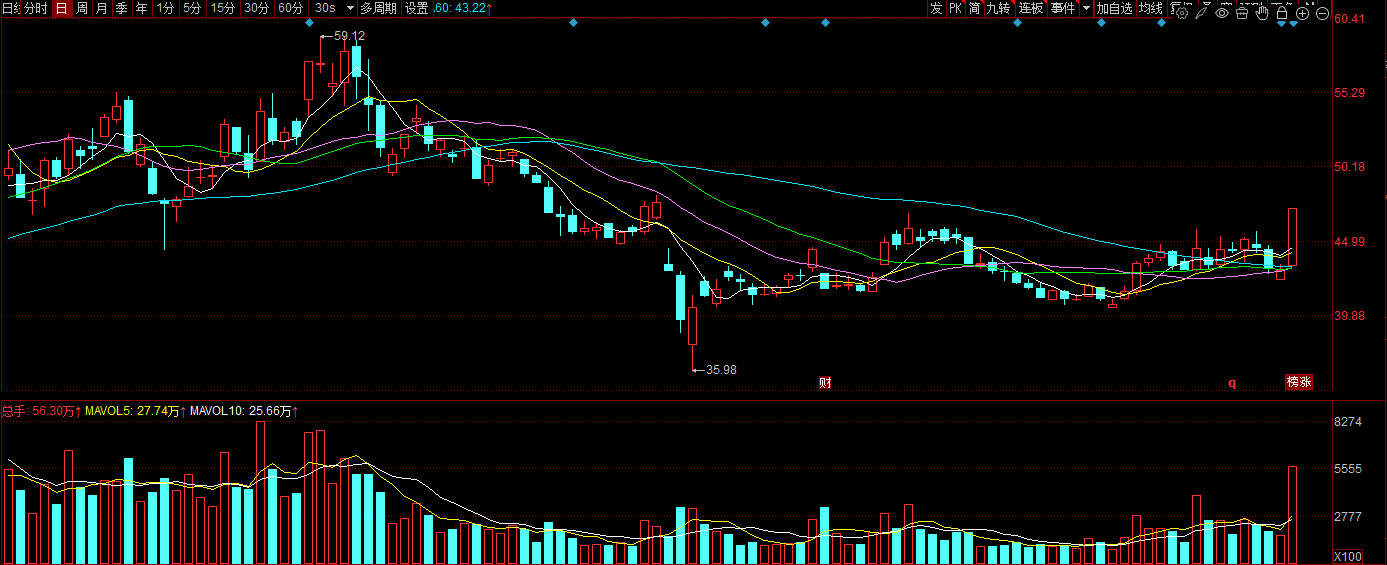The height and width of the screenshot is (565, 1387).
Task: Click the 60.41 price axis label
Action: click(1350, 19)
